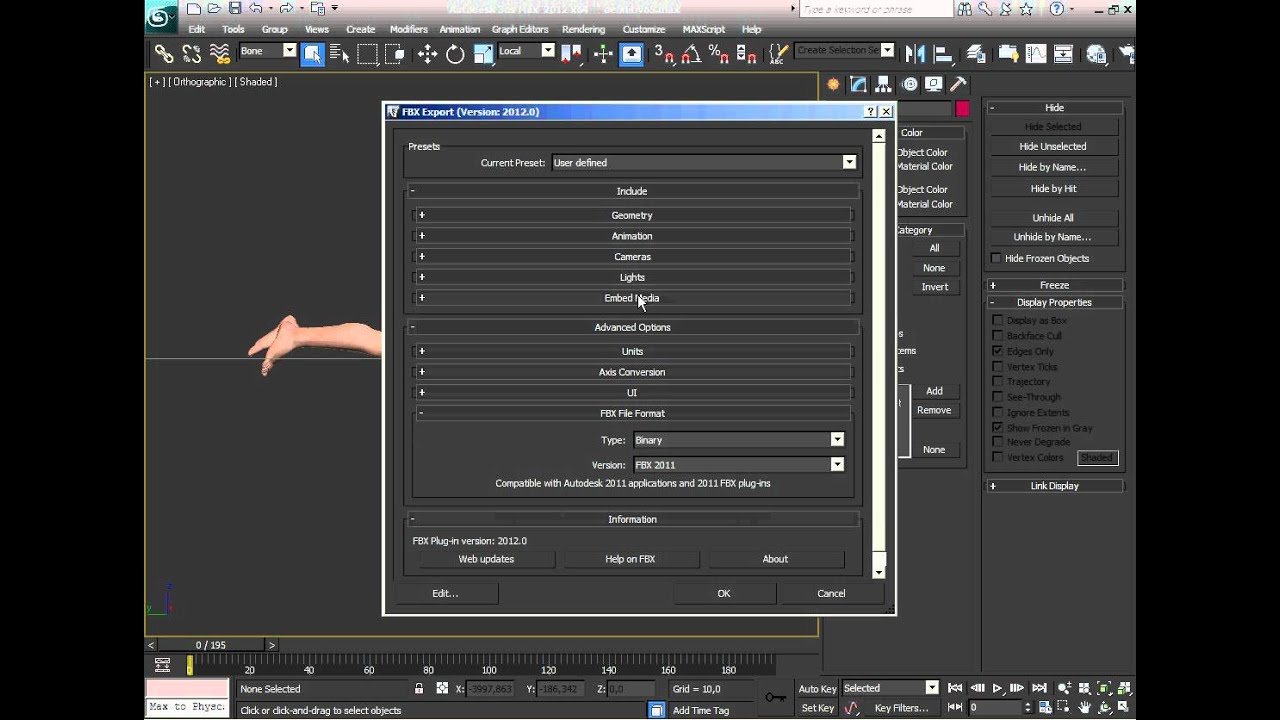Click the Set Keys key icon
This screenshot has width=1280, height=720.
tap(775, 697)
